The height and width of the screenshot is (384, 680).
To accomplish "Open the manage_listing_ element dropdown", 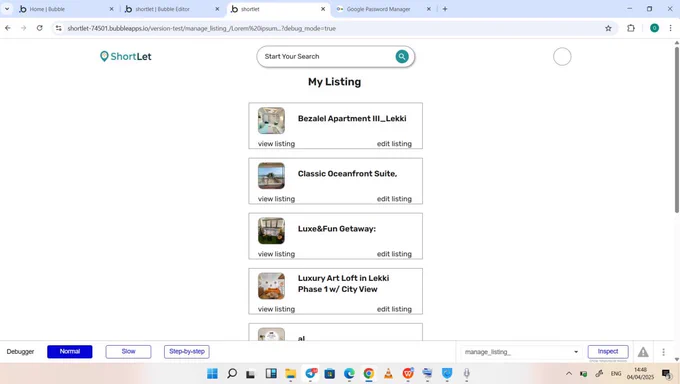I will coord(521,352).
